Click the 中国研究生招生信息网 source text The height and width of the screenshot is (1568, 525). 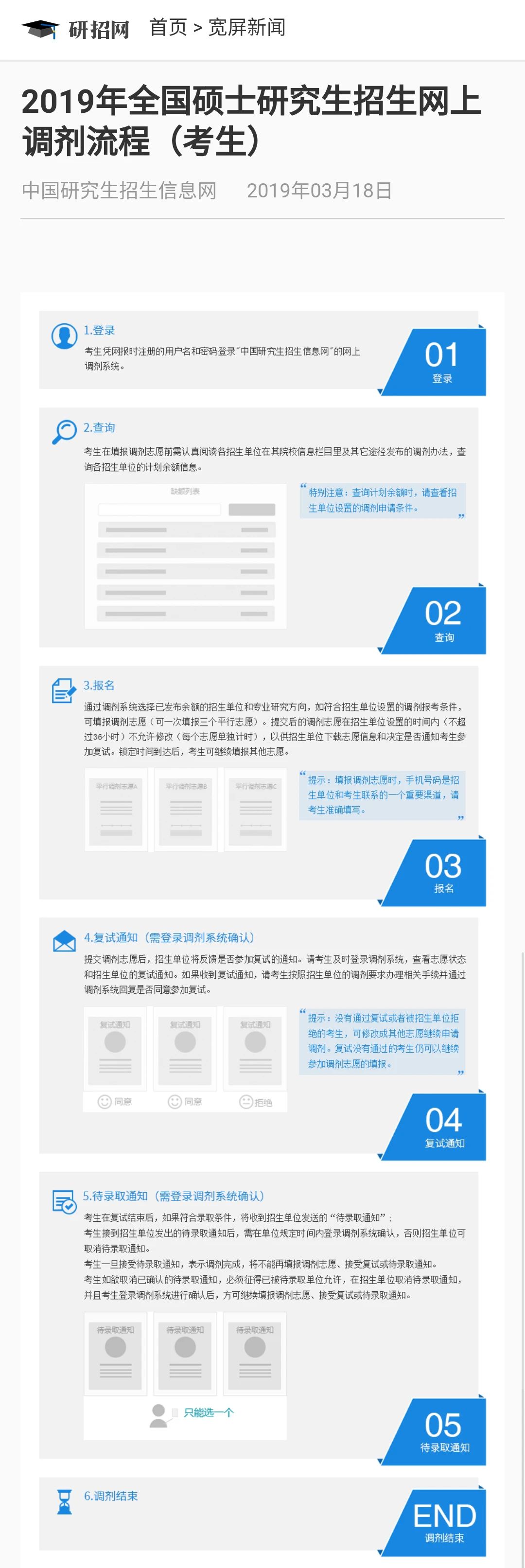click(119, 191)
